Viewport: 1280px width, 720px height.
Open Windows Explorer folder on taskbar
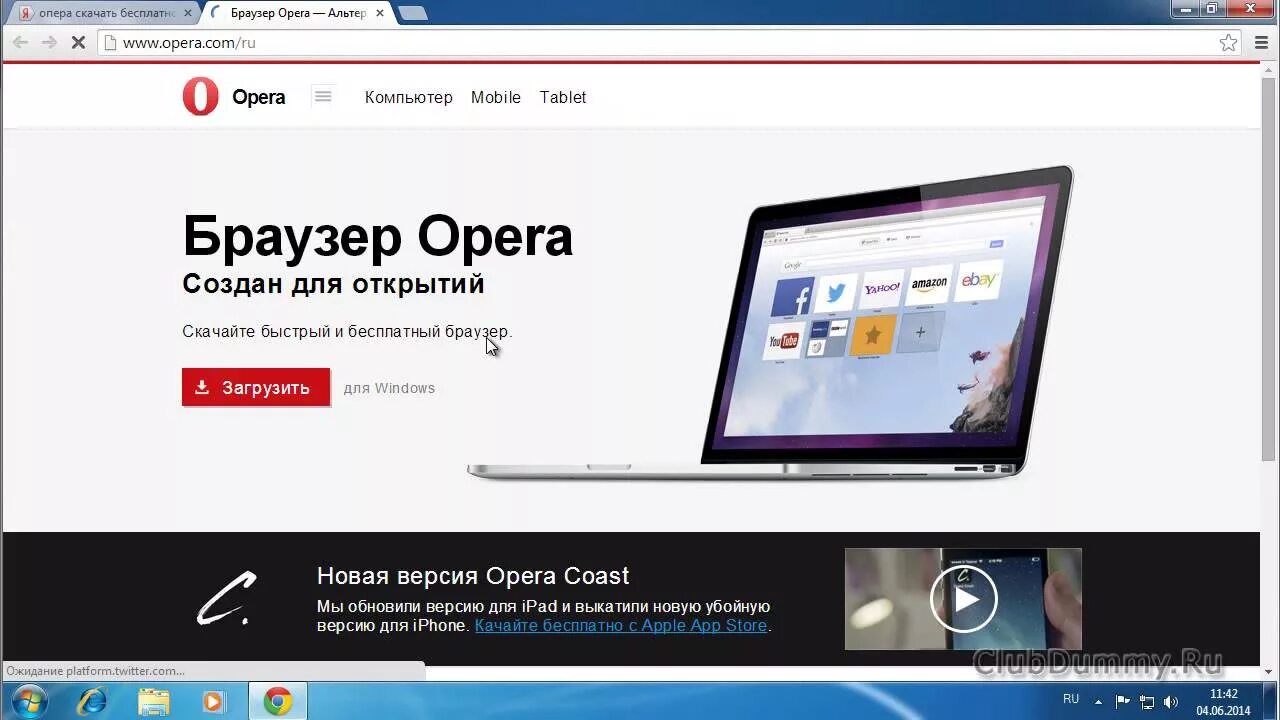[x=153, y=701]
